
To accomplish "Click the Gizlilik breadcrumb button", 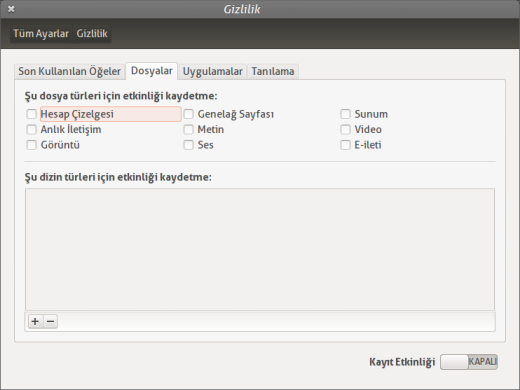I will (x=92, y=34).
